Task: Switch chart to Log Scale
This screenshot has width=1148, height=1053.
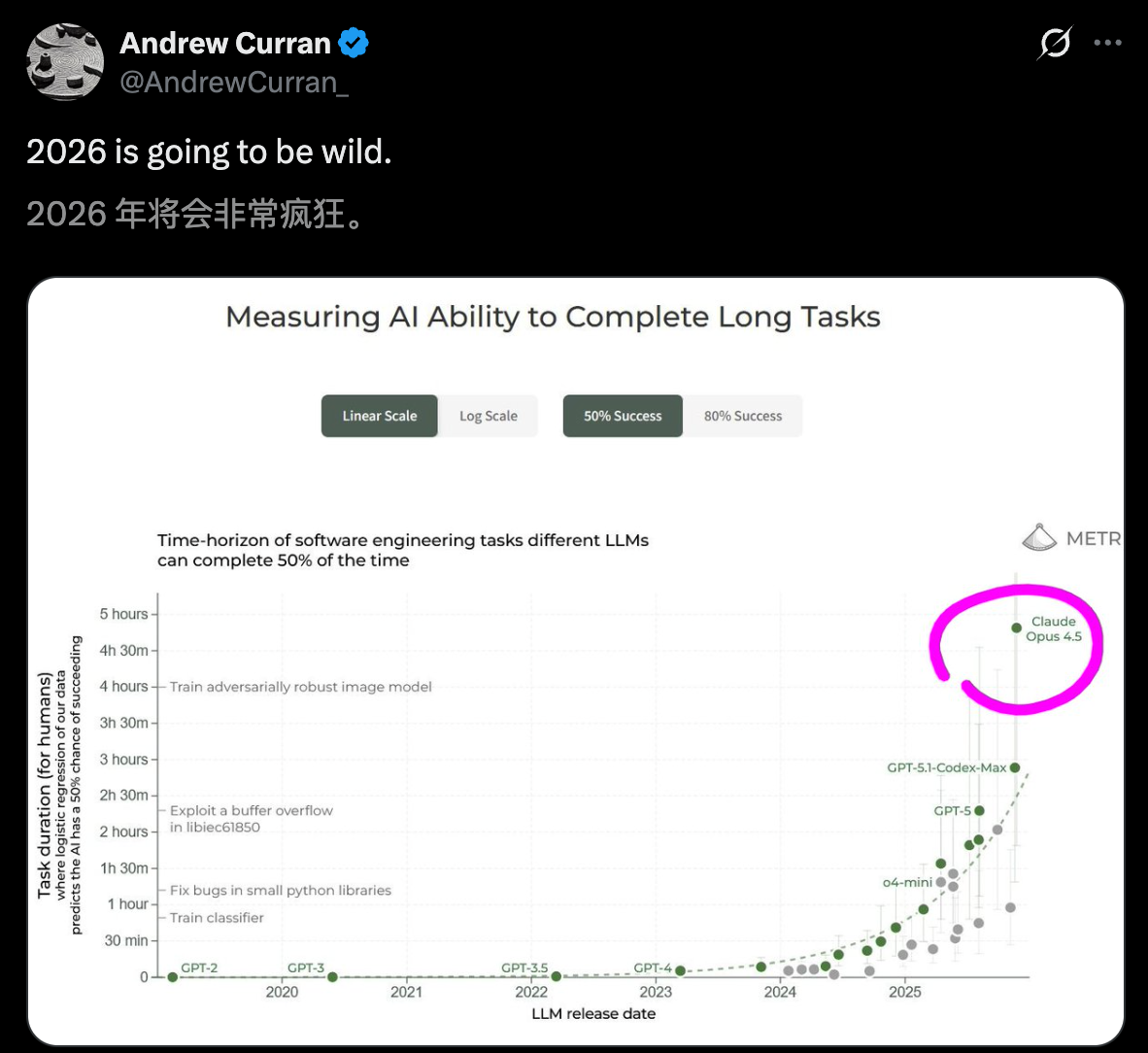Action: pos(489,416)
